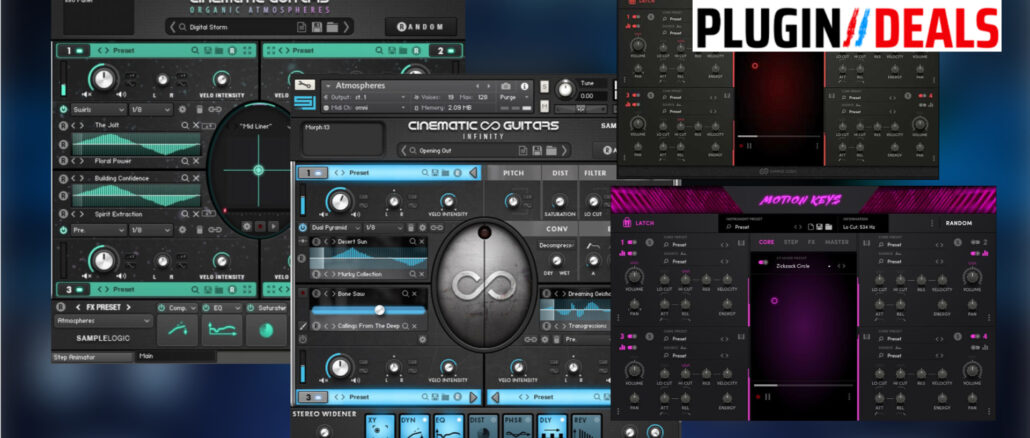
Task: Open preset folder beside Digital Storm
Action: coord(332,27)
